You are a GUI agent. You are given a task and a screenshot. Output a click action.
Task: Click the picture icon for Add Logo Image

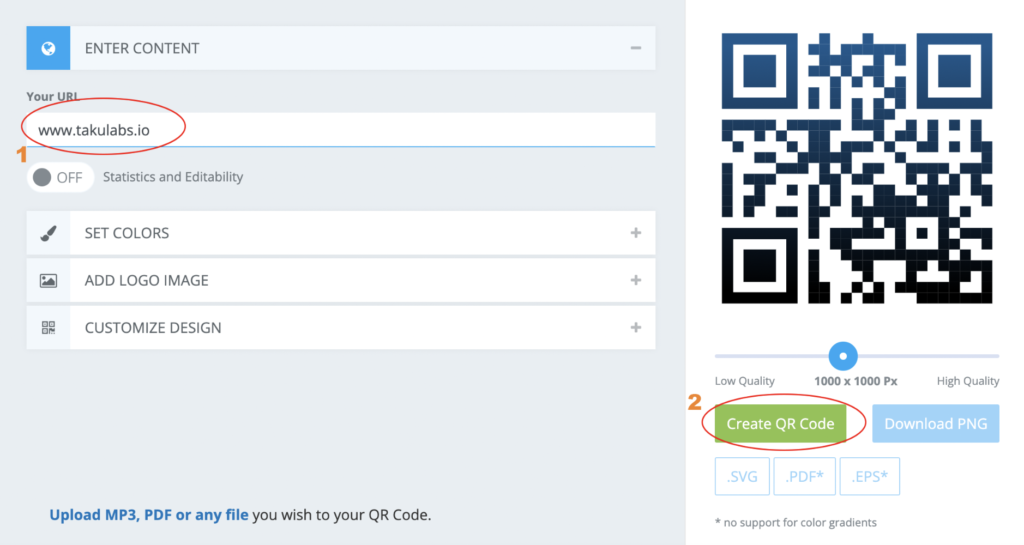pyautogui.click(x=48, y=281)
